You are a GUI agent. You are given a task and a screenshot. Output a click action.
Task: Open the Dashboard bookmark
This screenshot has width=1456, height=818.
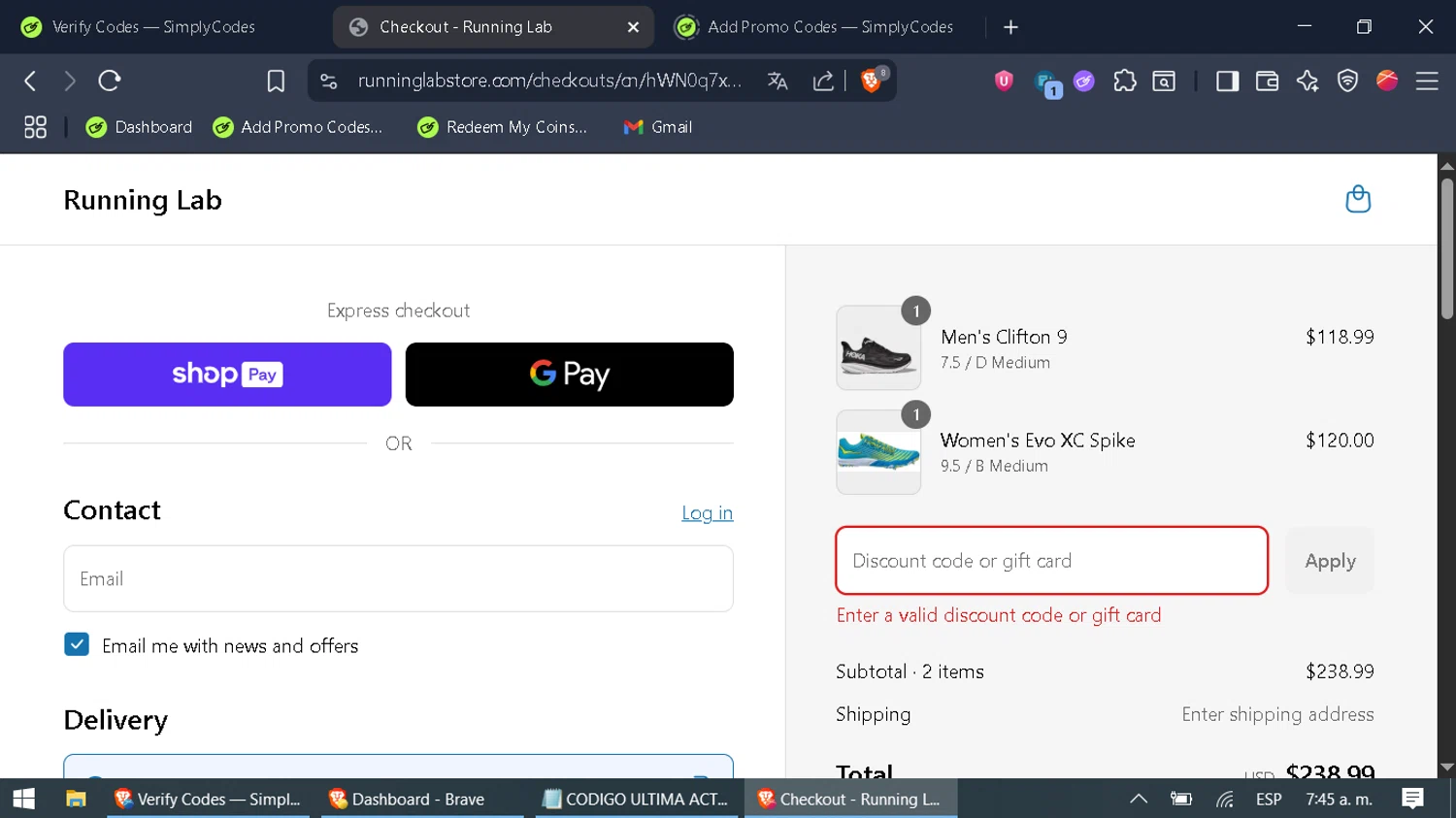pos(139,127)
